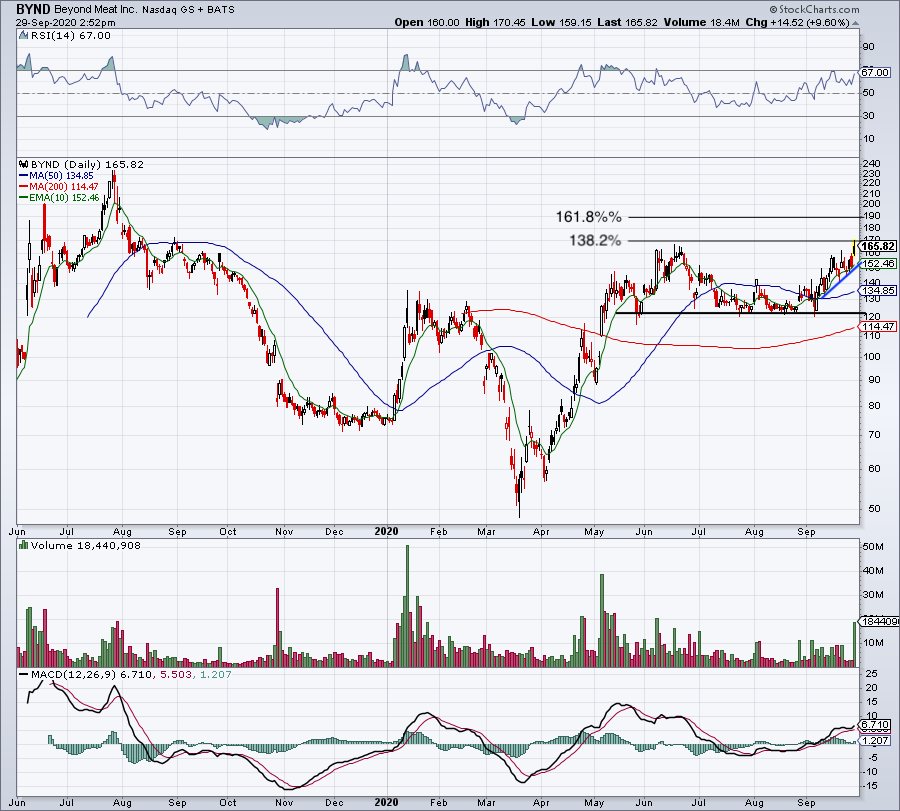
Task: Click the Last 165.82 header value
Action: (628, 22)
